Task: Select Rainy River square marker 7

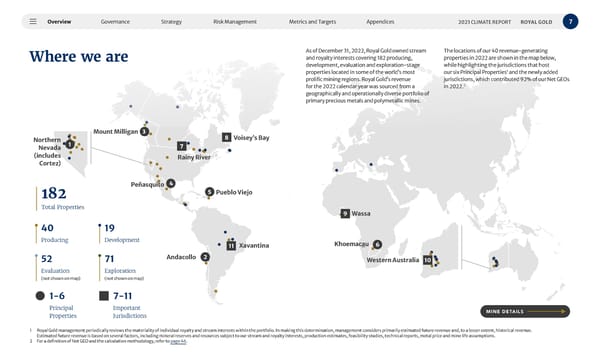Action: click(x=182, y=146)
